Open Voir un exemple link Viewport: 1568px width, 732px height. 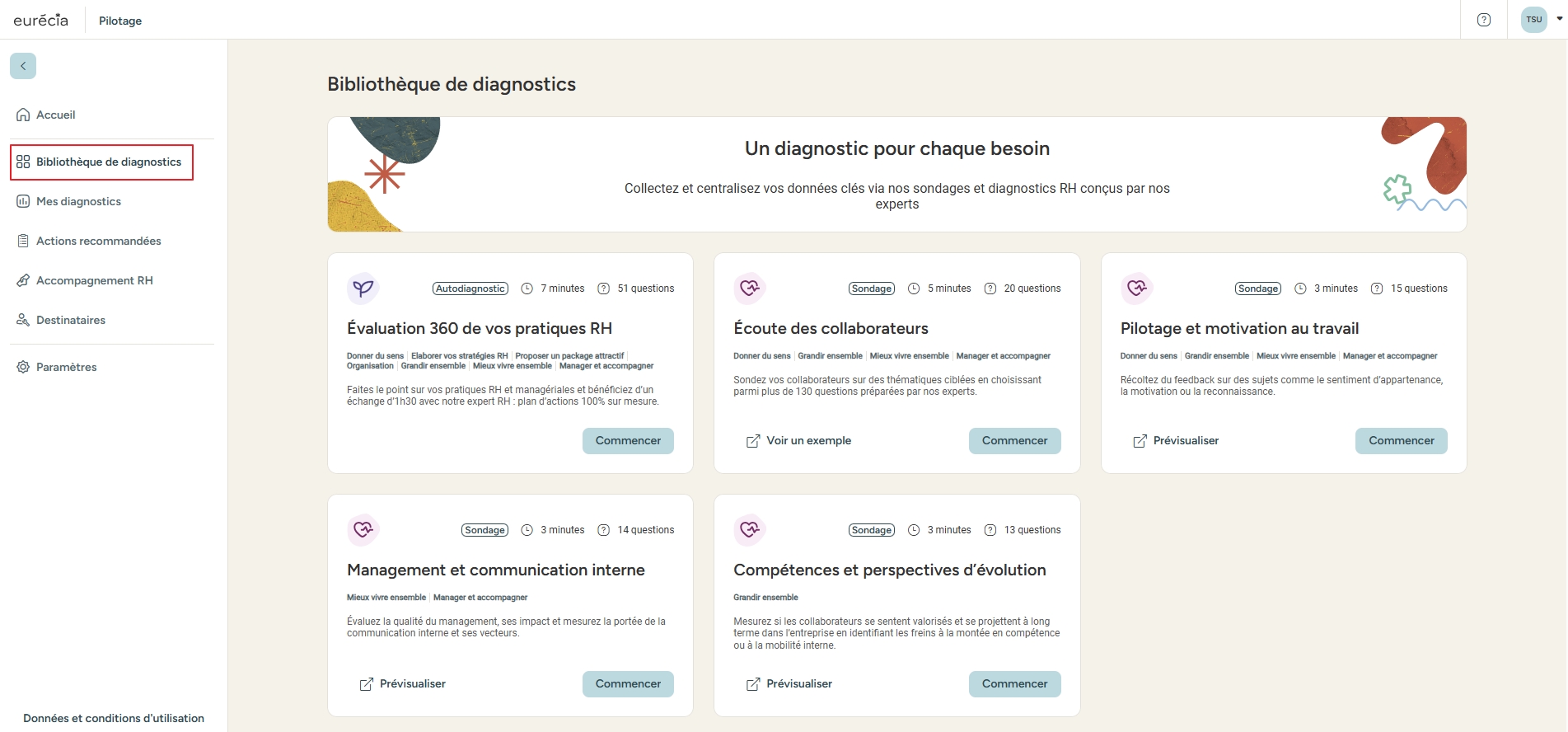[x=798, y=441]
